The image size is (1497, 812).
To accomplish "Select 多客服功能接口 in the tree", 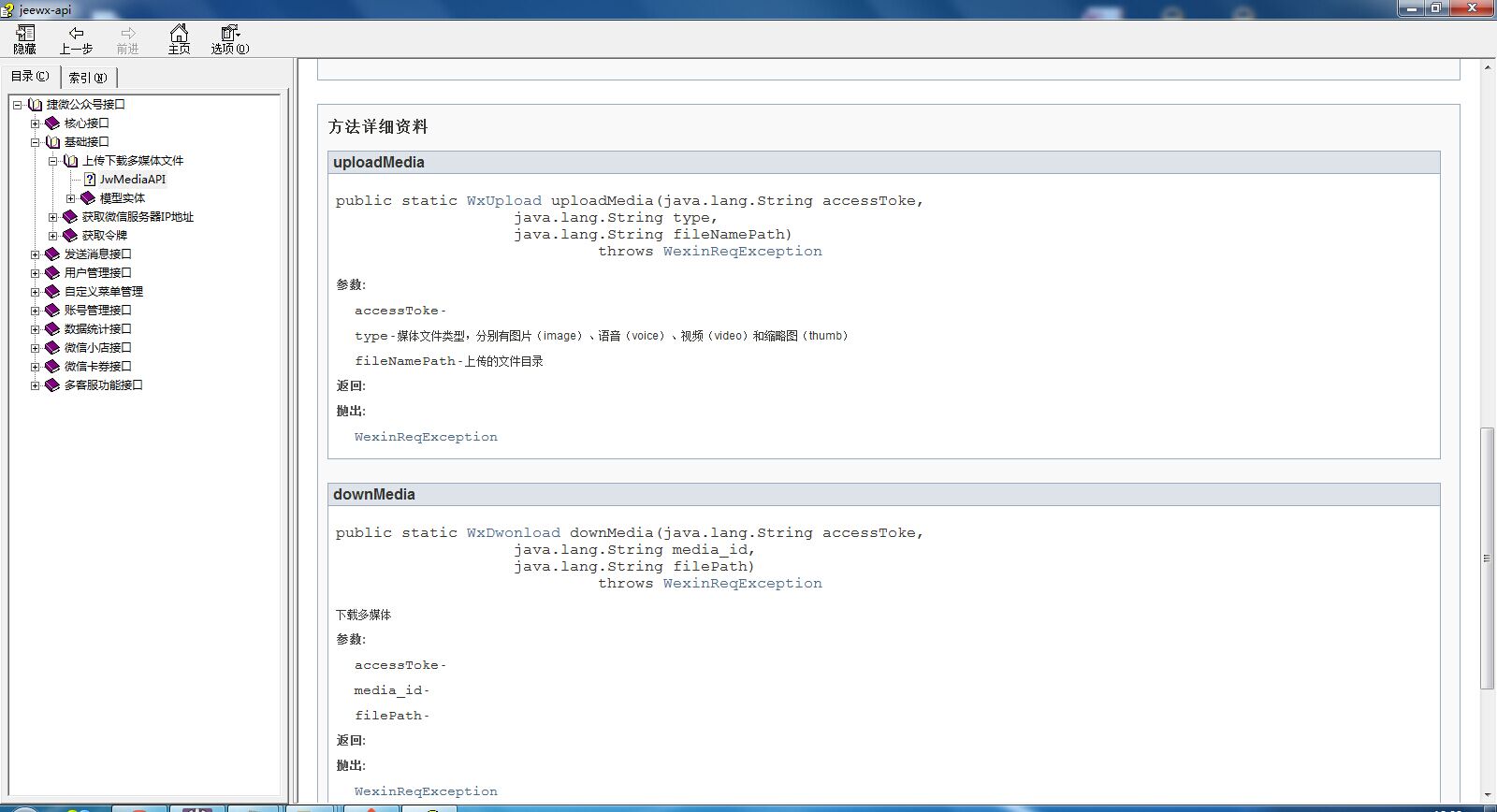I will tap(103, 385).
